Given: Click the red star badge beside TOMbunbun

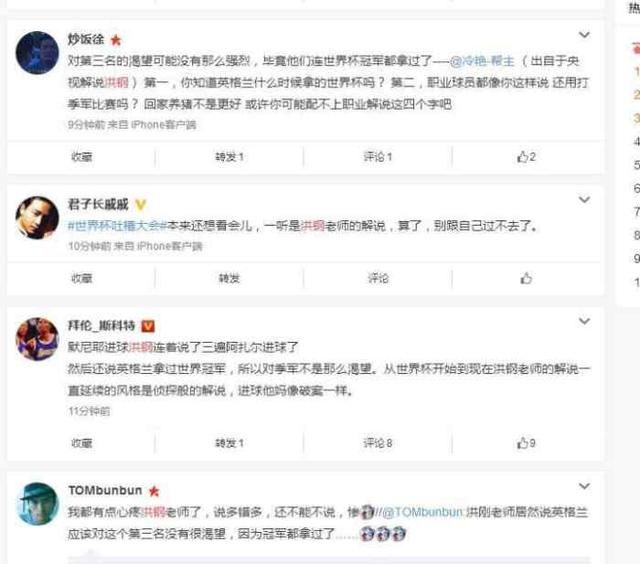Looking at the screenshot, I should click(154, 491).
